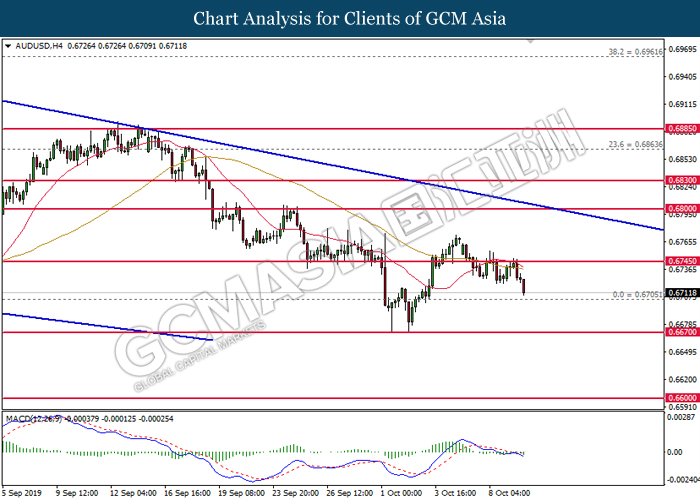The width and height of the screenshot is (700, 500).
Task: Click the 0.65910 price axis value
Action: click(682, 407)
